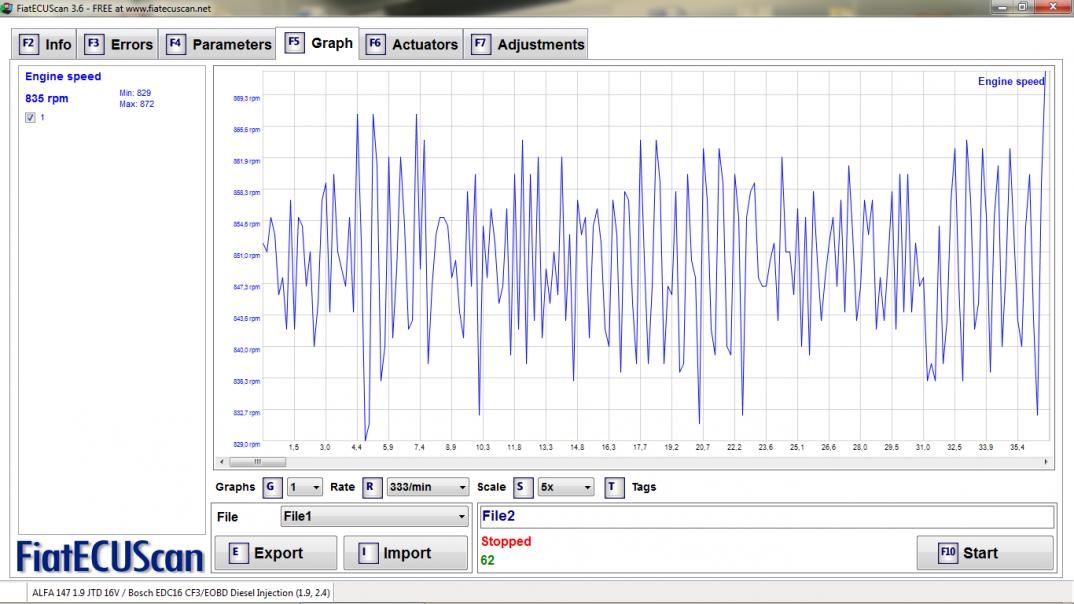The height and width of the screenshot is (604, 1074).
Task: Select the Actuators tab
Action: pos(412,44)
